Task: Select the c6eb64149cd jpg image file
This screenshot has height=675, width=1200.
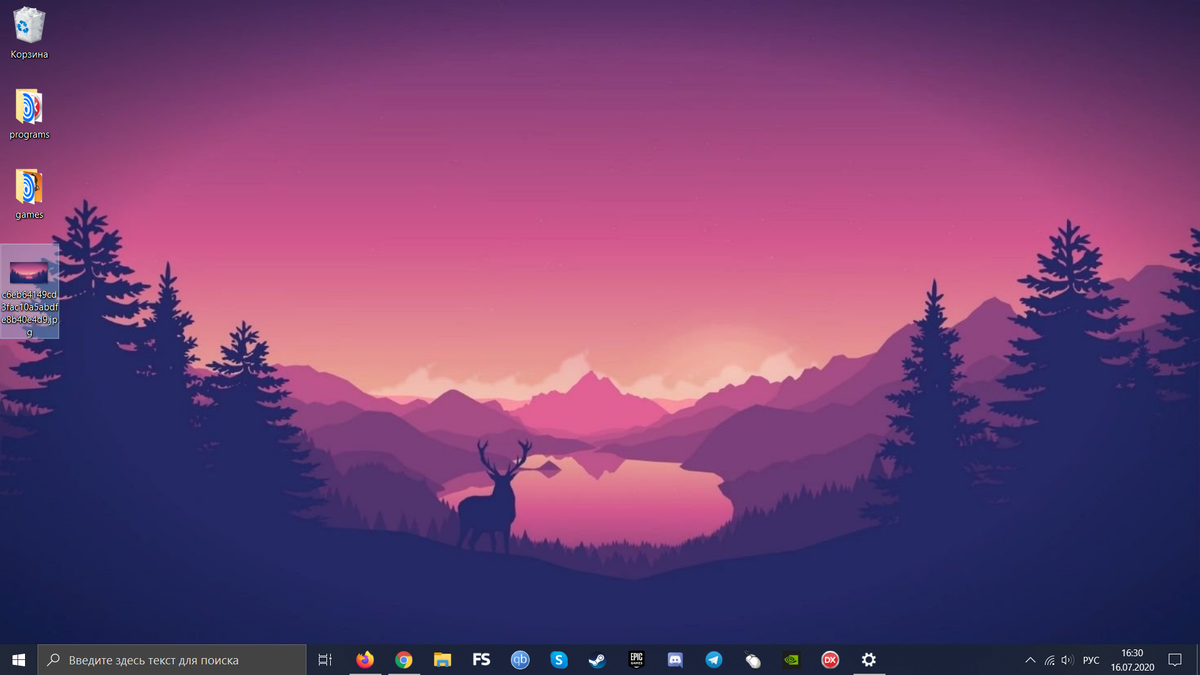Action: [30, 291]
